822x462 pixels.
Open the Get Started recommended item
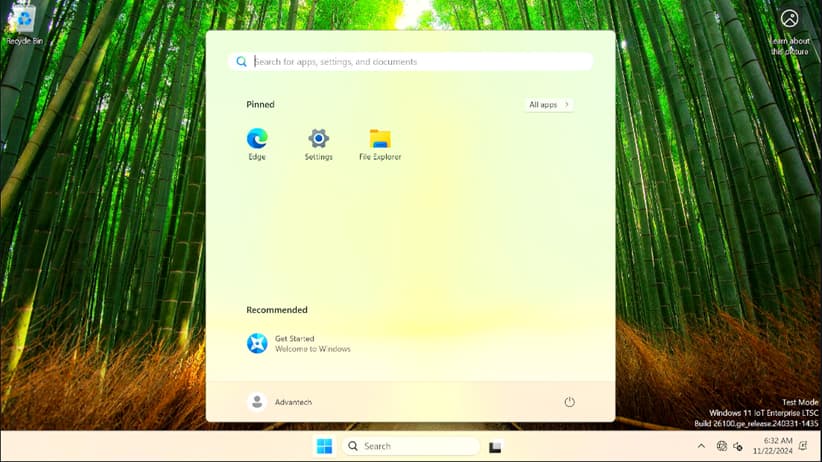[x=298, y=343]
